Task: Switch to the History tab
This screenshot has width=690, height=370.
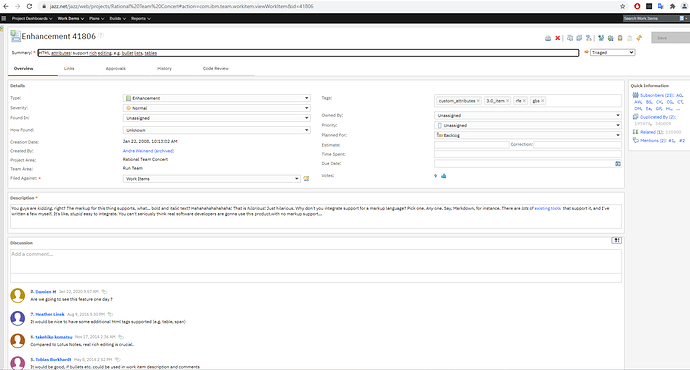Action: click(x=165, y=69)
